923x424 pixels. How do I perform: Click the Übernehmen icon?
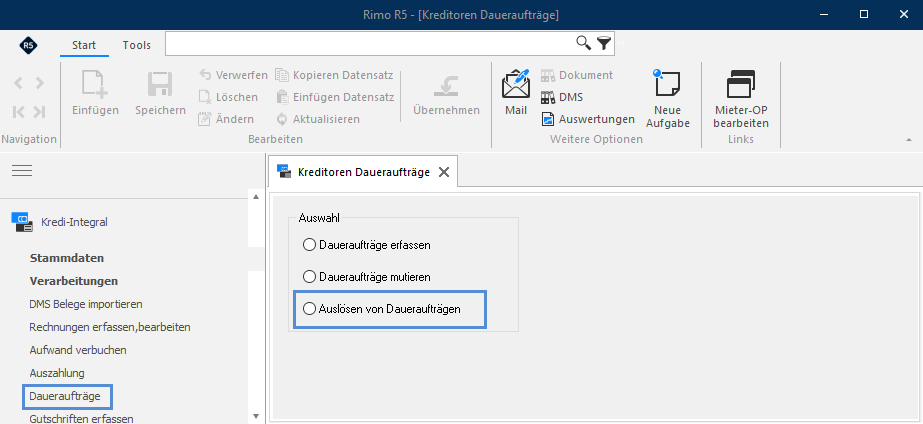(446, 85)
